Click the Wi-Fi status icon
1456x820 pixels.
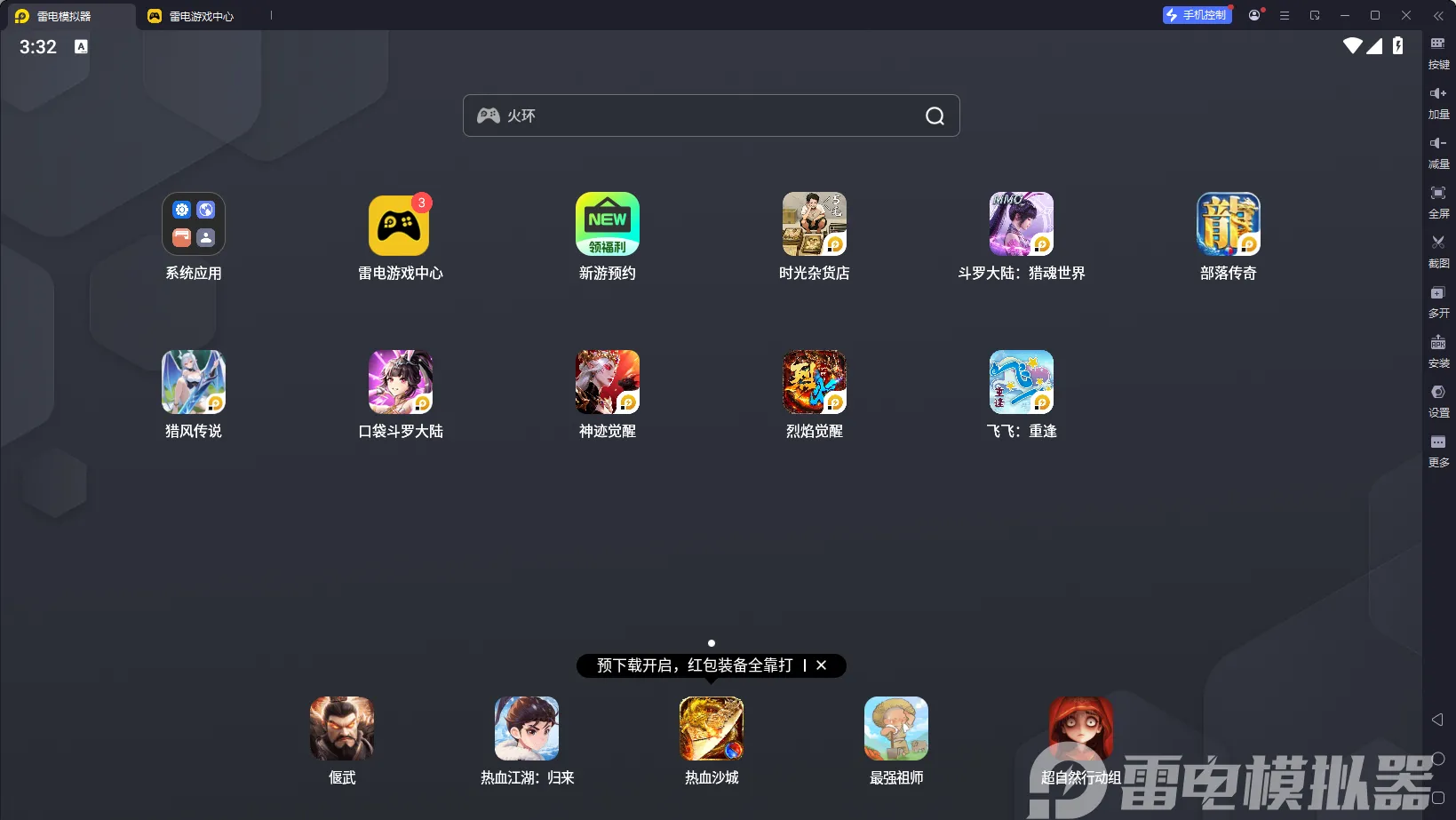[1353, 45]
